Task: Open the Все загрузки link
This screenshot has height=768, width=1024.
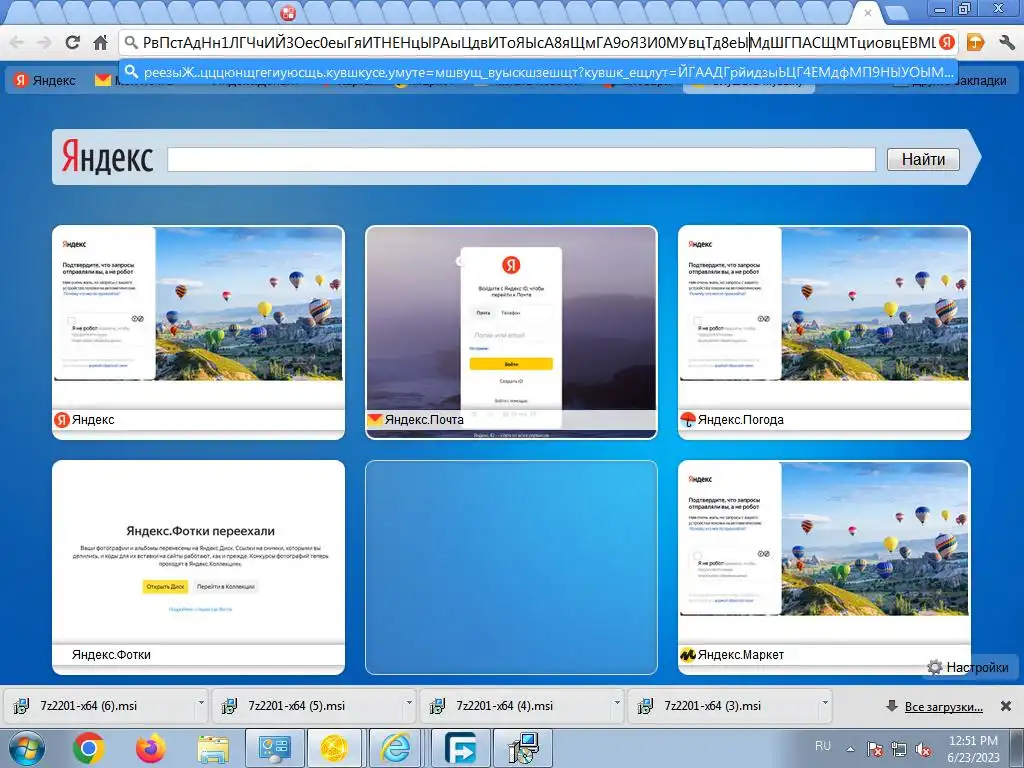Action: coord(944,707)
